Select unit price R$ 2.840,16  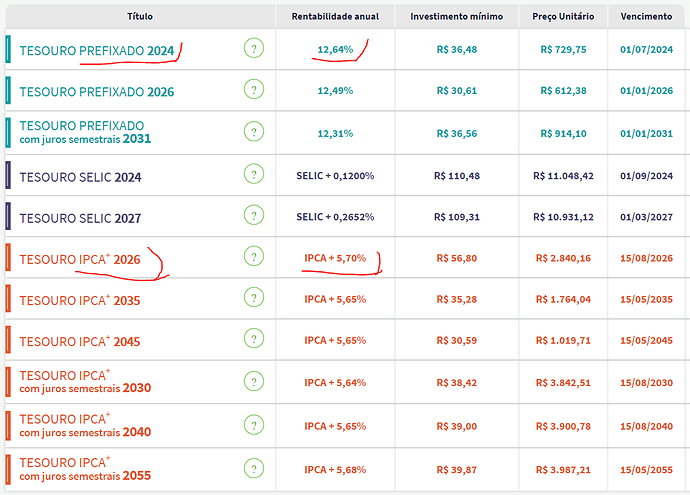(x=563, y=258)
